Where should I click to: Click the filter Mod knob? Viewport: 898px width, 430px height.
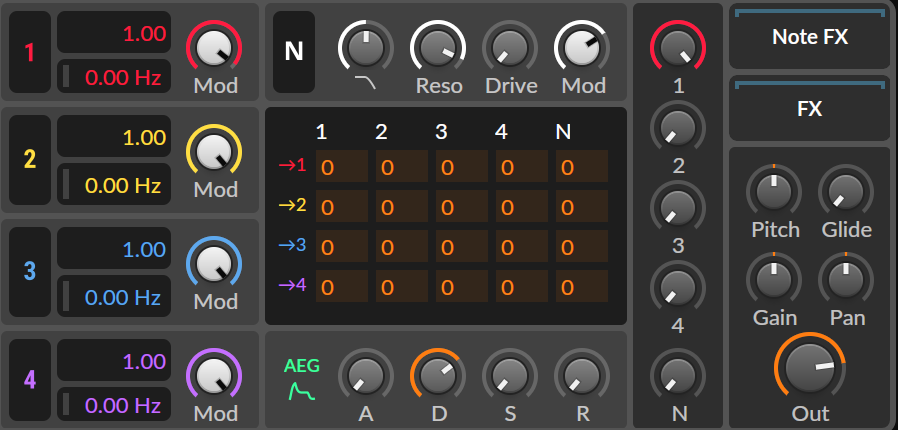pyautogui.click(x=582, y=47)
